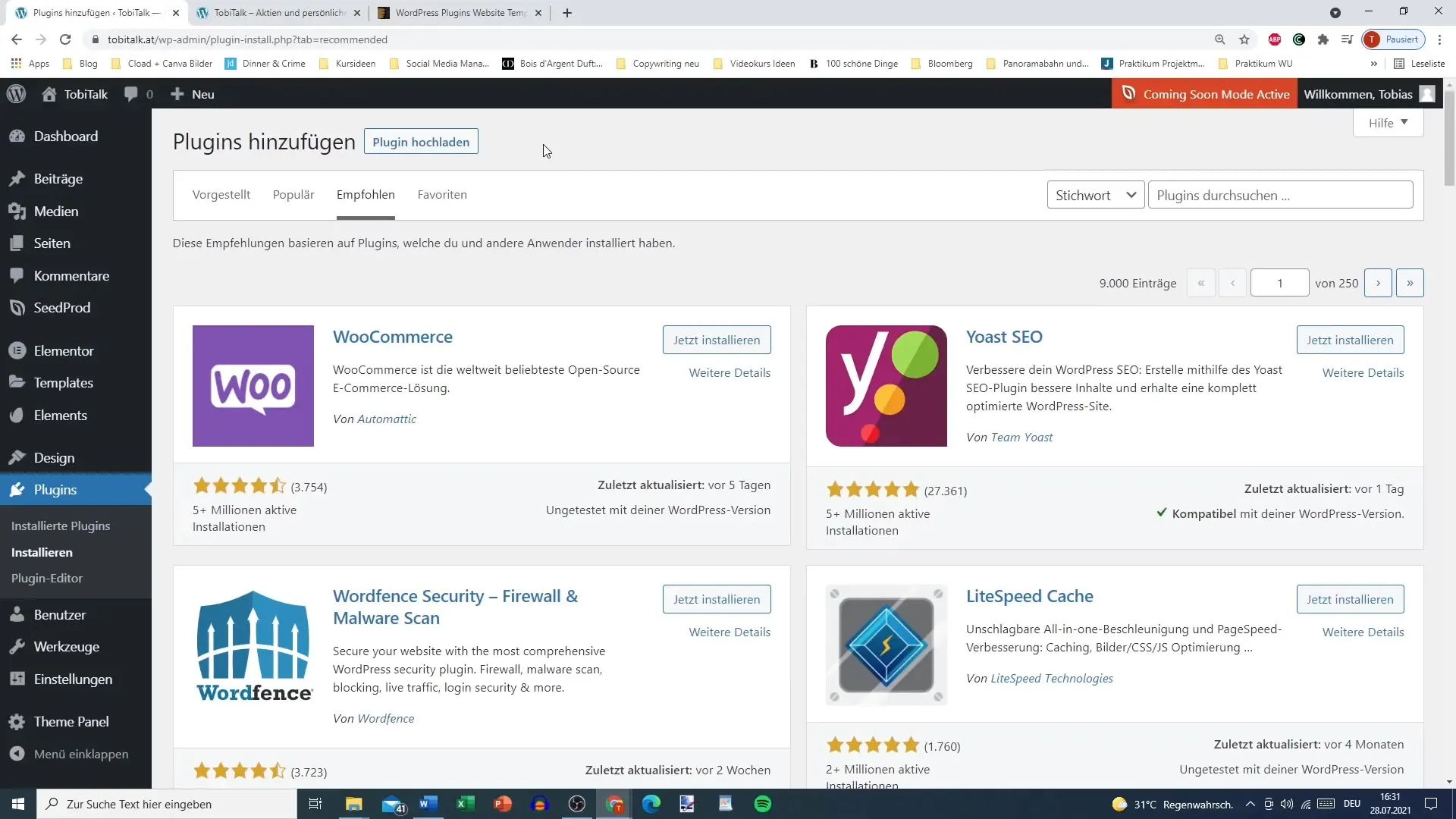1456x819 pixels.
Task: Click Weitere Details for WooCommerce
Action: pyautogui.click(x=729, y=372)
